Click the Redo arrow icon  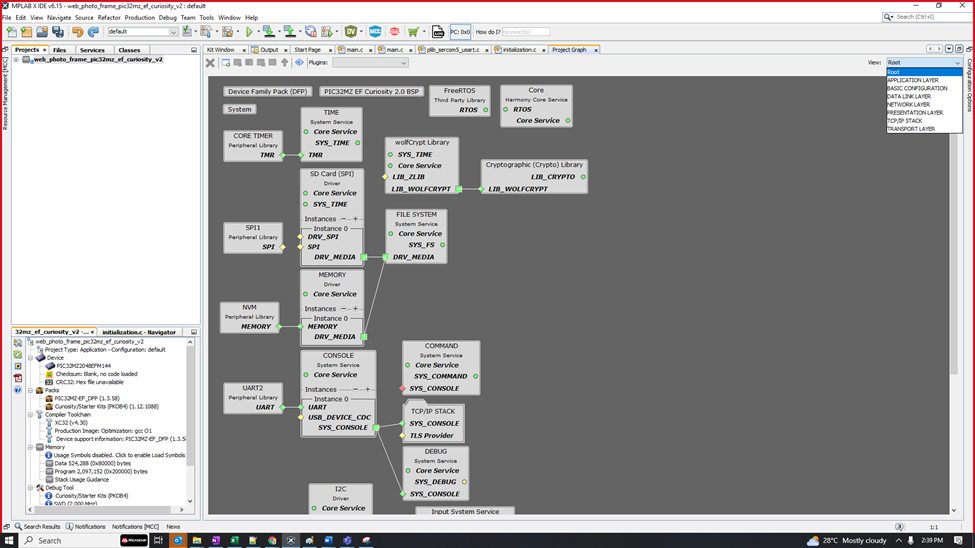click(x=93, y=32)
